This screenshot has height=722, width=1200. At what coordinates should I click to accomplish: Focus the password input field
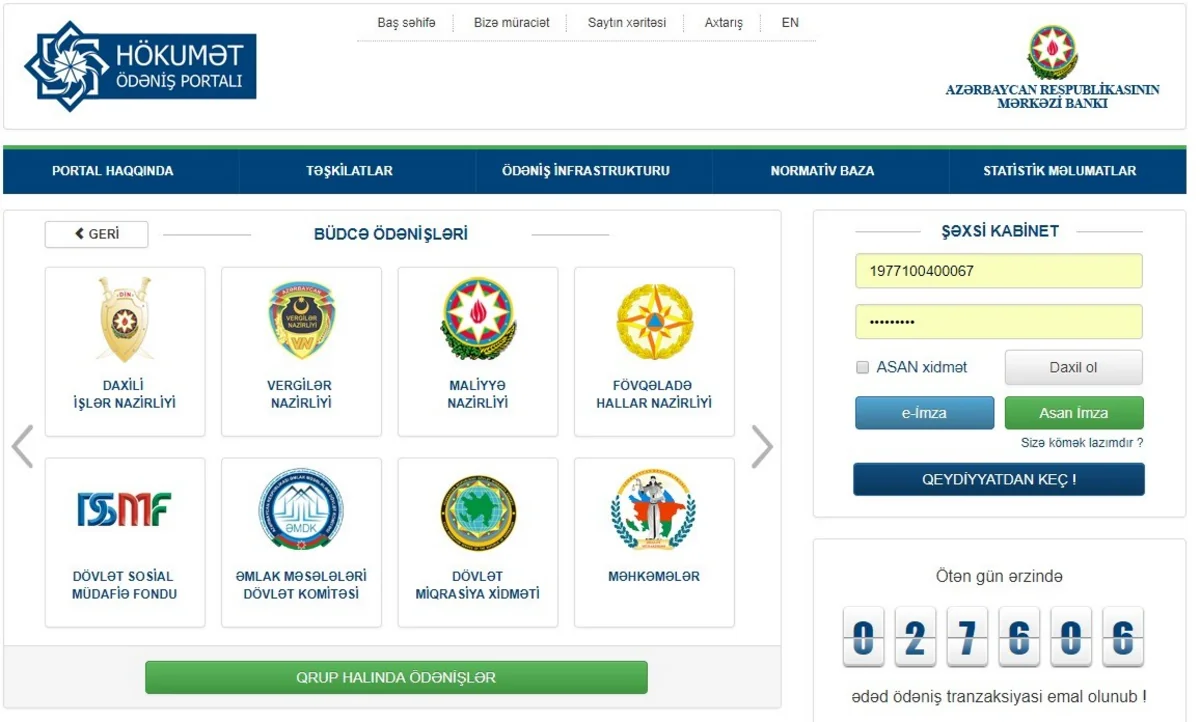[998, 322]
